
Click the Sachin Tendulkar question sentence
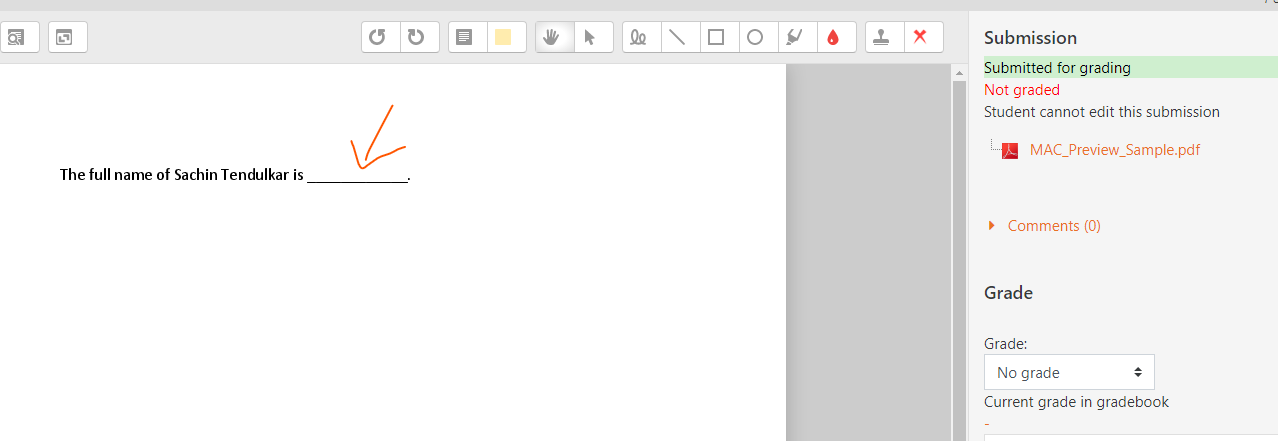click(235, 175)
